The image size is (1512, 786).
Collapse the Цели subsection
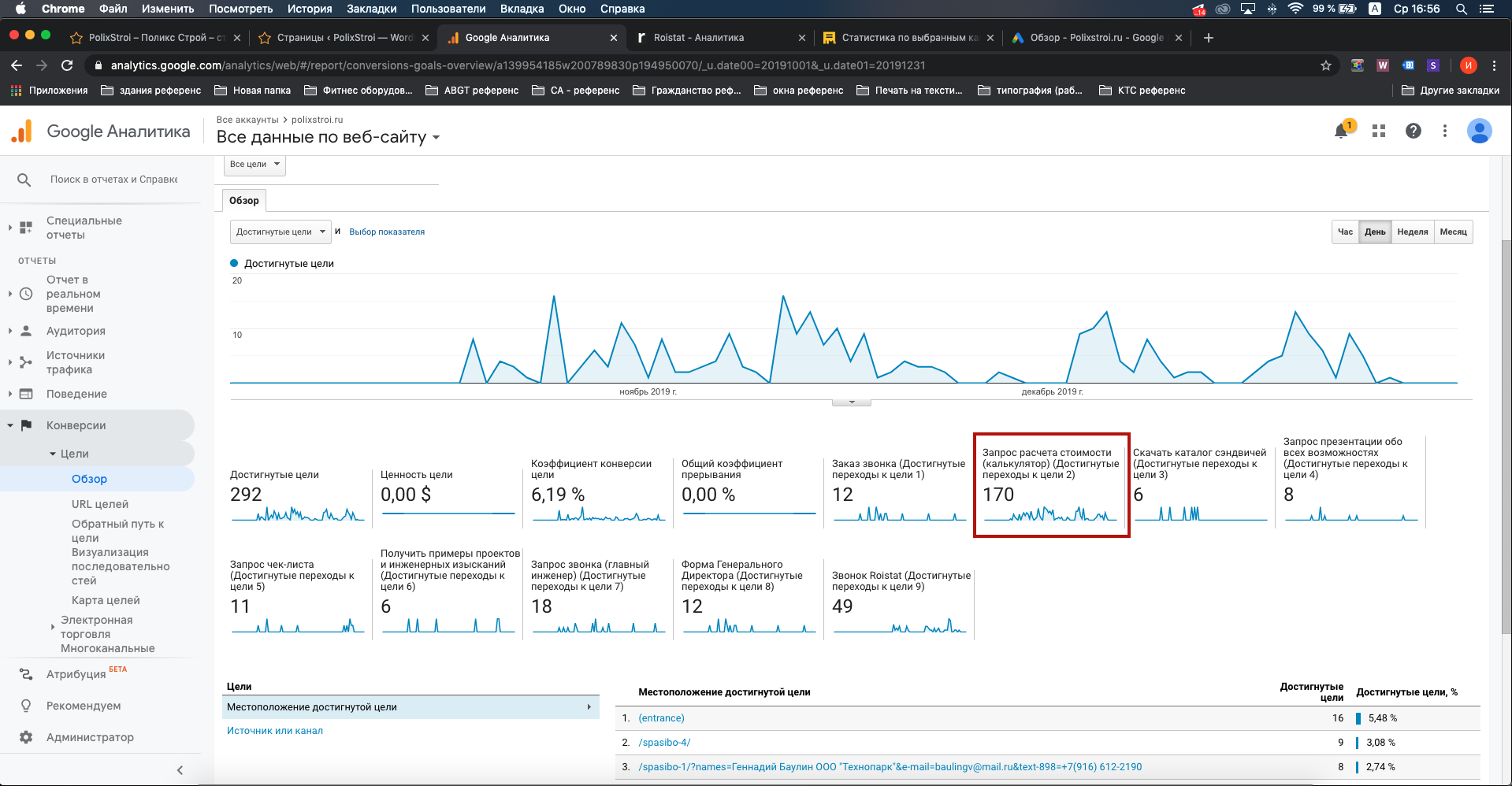tap(53, 454)
